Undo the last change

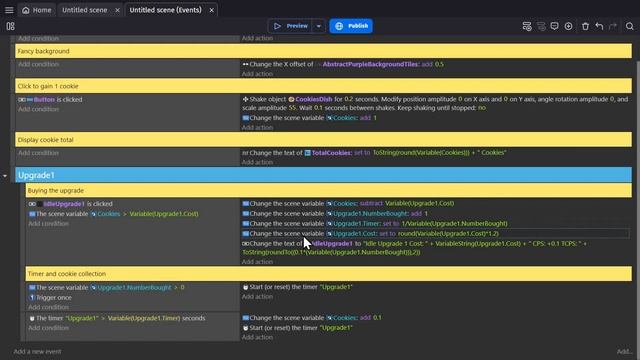(599, 26)
